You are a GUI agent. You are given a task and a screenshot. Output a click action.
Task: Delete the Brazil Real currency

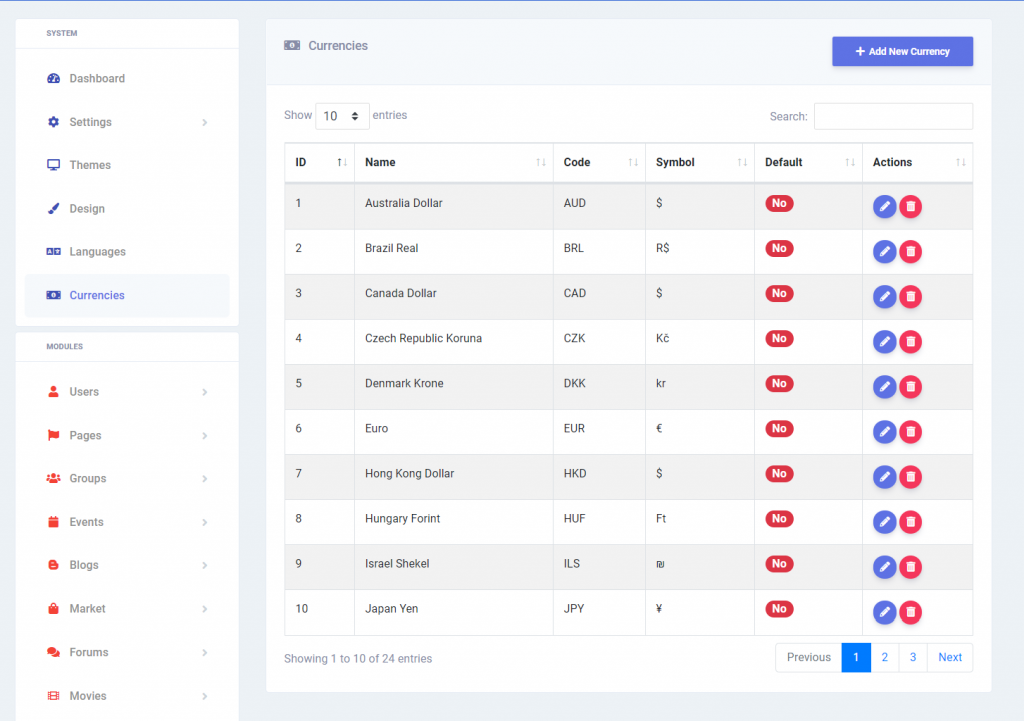(910, 251)
